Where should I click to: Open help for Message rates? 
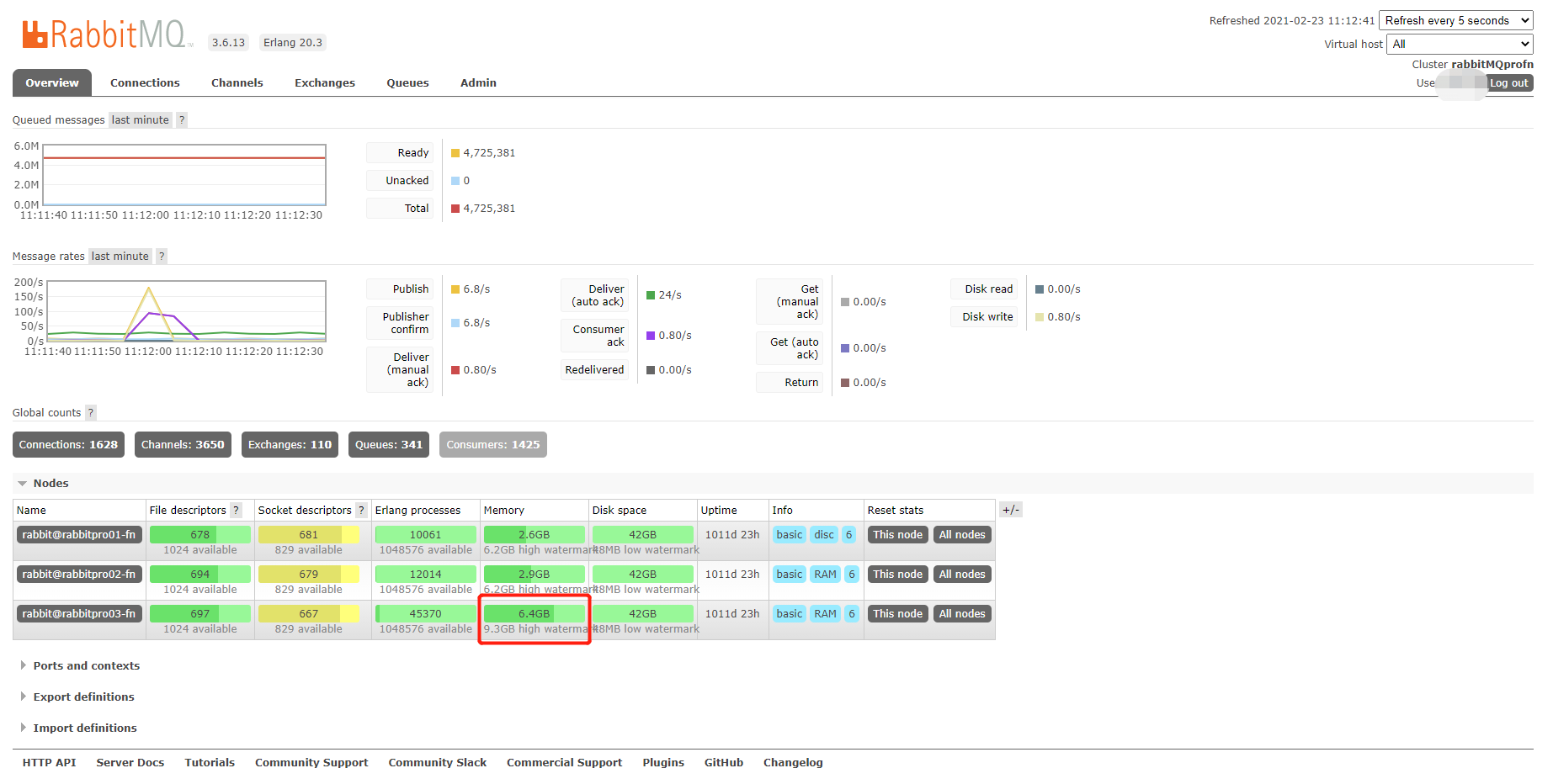coord(162,257)
